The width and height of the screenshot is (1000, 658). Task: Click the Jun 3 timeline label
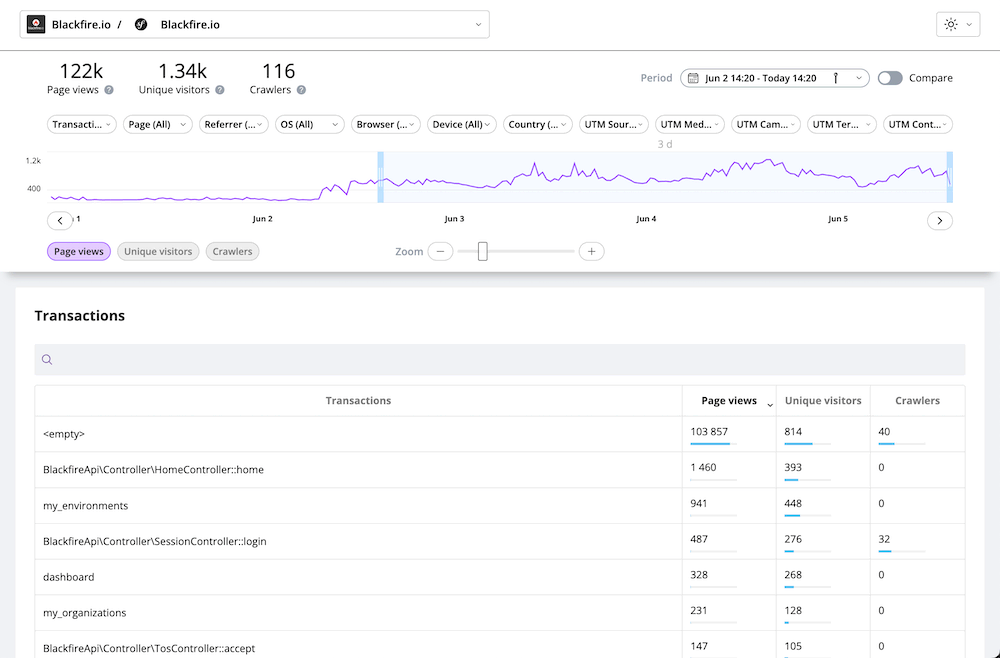454,219
